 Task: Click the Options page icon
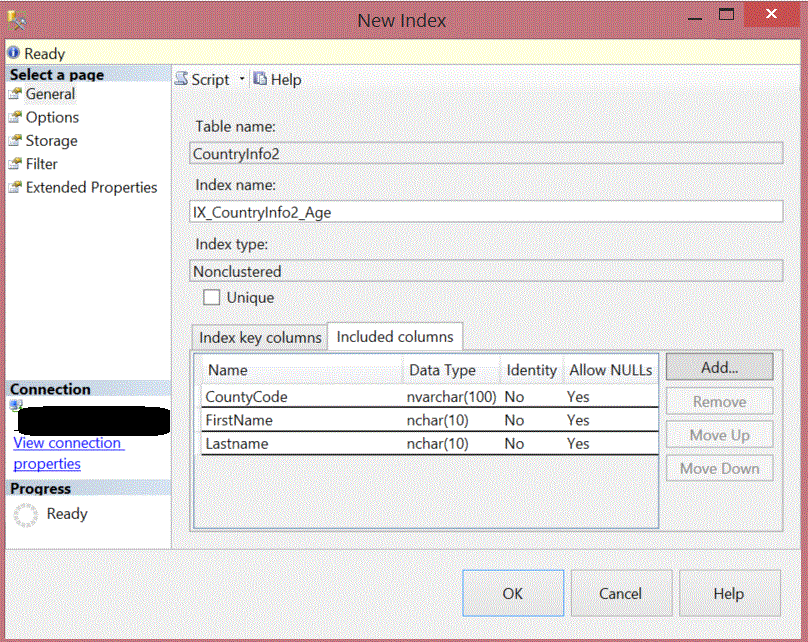tap(15, 117)
